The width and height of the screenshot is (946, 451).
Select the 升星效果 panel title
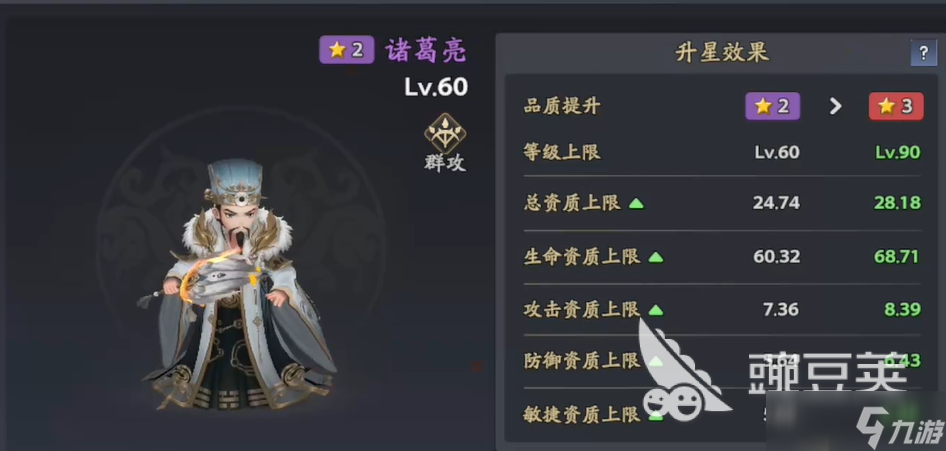(722, 53)
